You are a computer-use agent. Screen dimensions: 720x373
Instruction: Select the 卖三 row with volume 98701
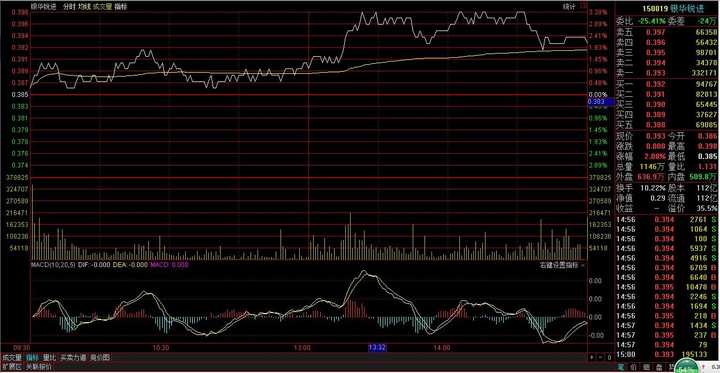point(667,52)
